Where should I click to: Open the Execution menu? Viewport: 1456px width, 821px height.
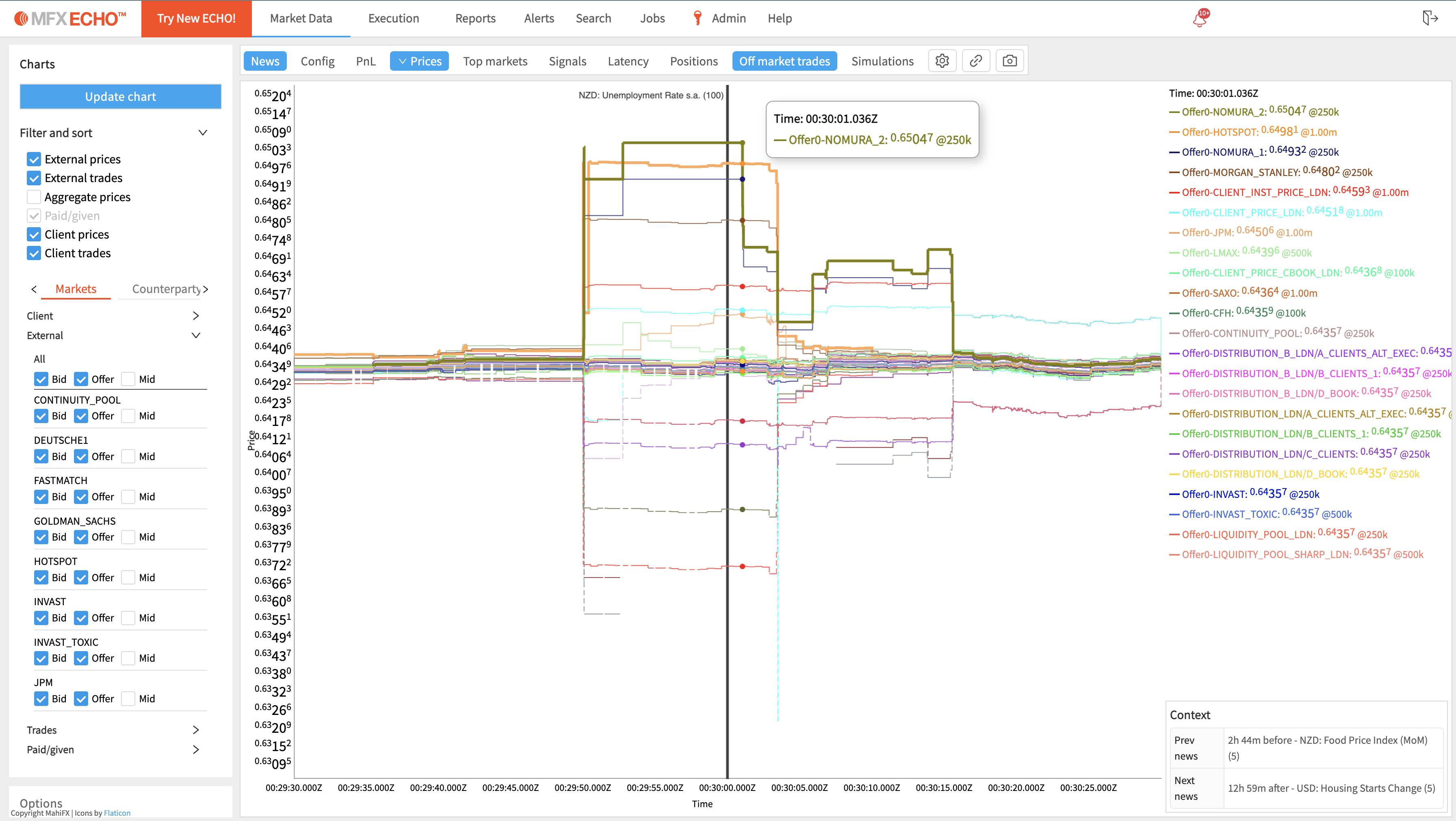click(393, 18)
